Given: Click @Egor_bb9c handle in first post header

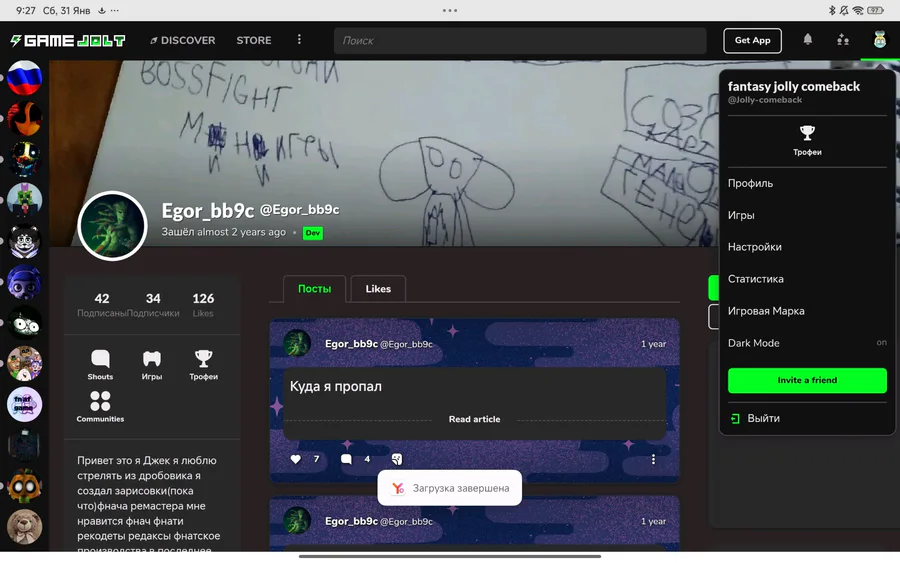Looking at the screenshot, I should point(406,344).
